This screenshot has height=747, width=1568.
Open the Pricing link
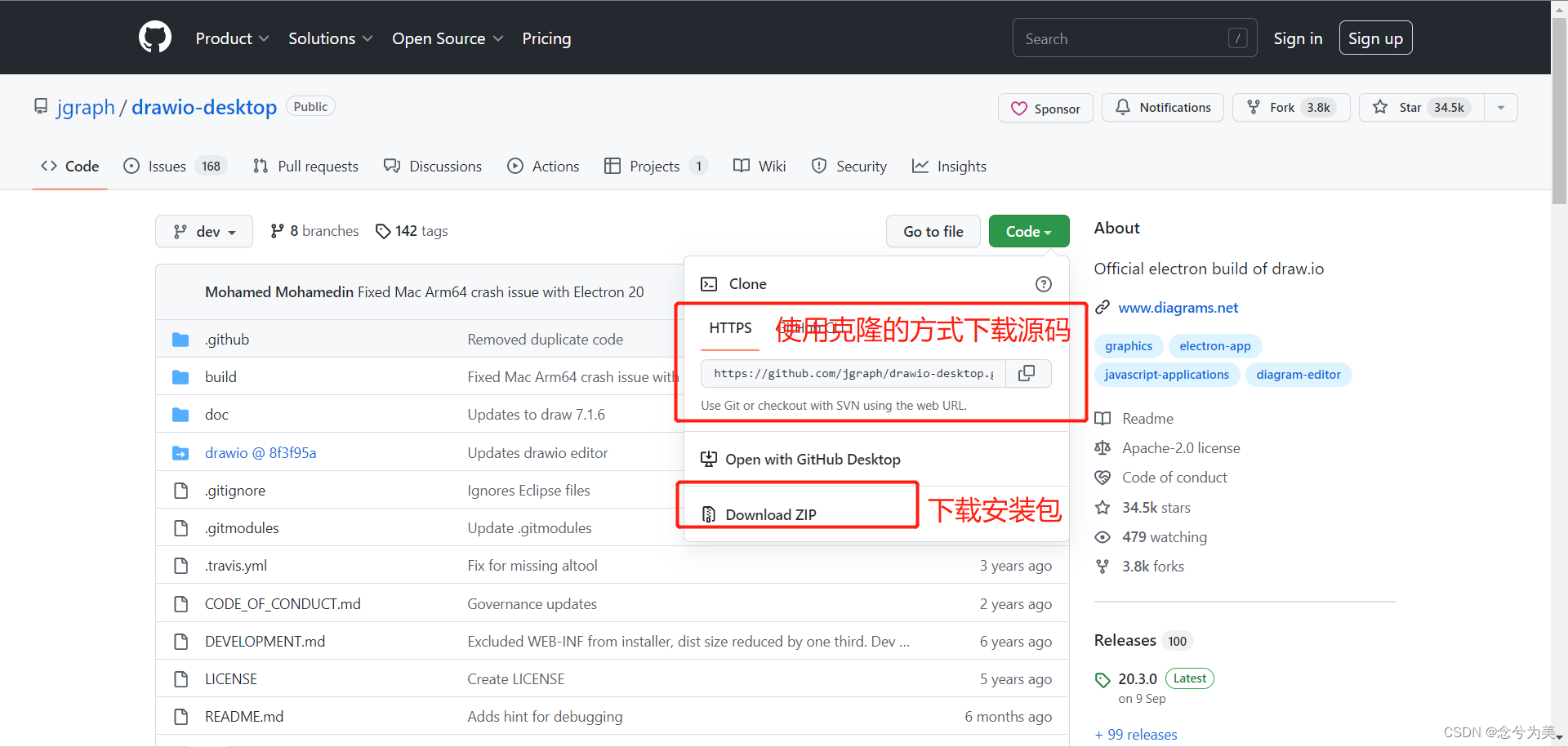(x=546, y=38)
